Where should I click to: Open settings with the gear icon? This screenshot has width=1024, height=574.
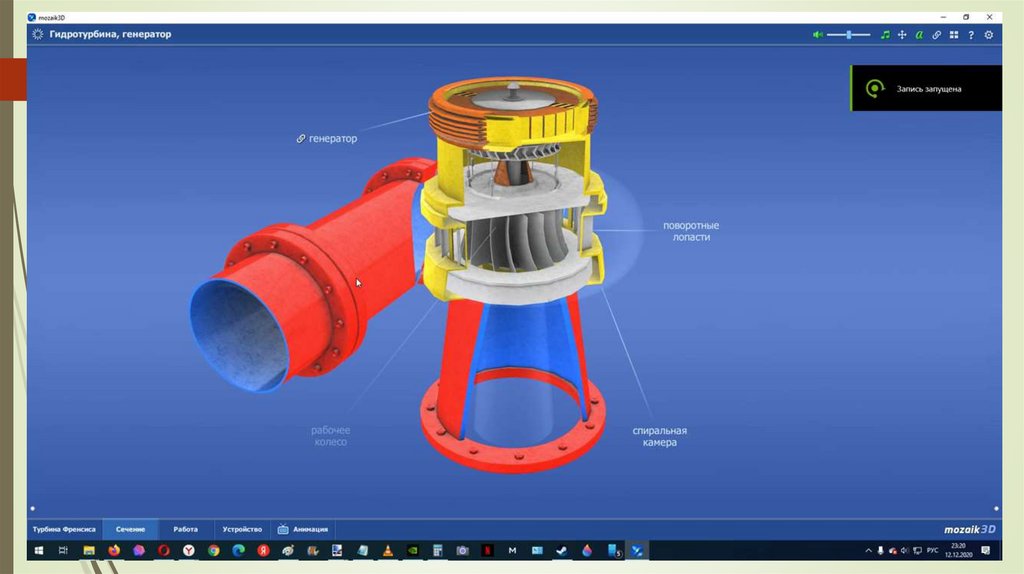(x=989, y=35)
